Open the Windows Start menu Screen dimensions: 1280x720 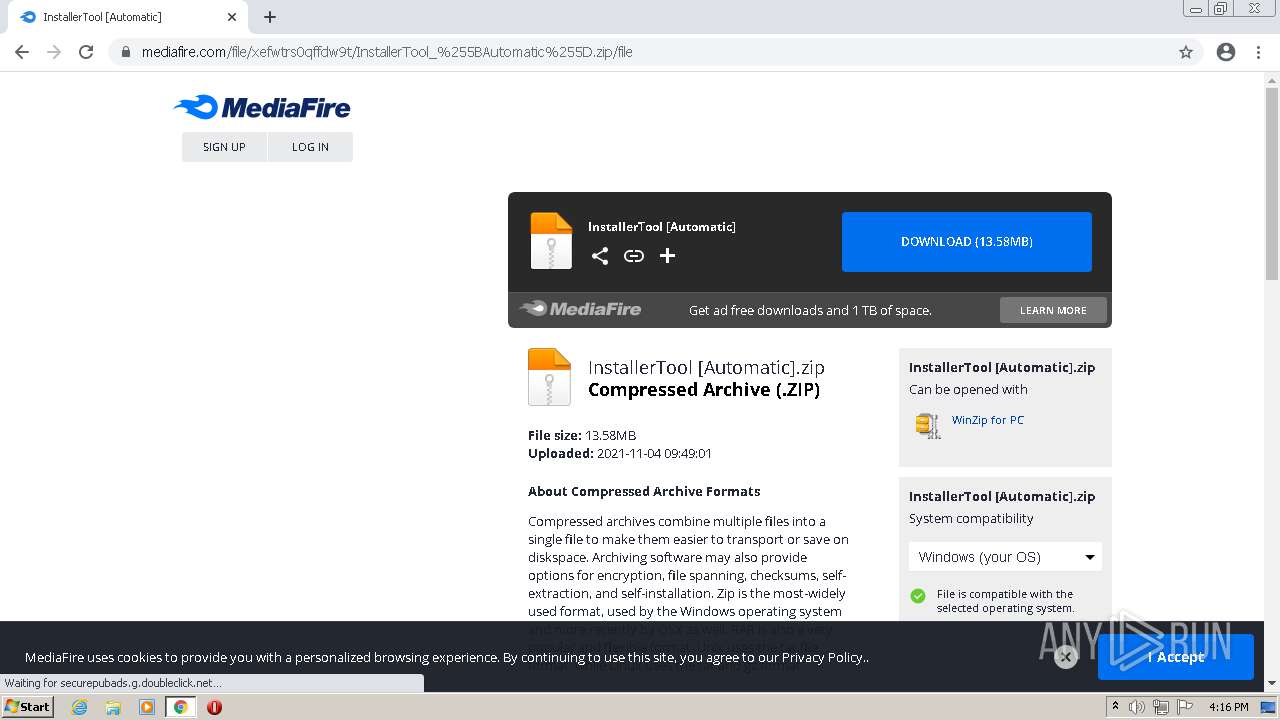(27, 707)
